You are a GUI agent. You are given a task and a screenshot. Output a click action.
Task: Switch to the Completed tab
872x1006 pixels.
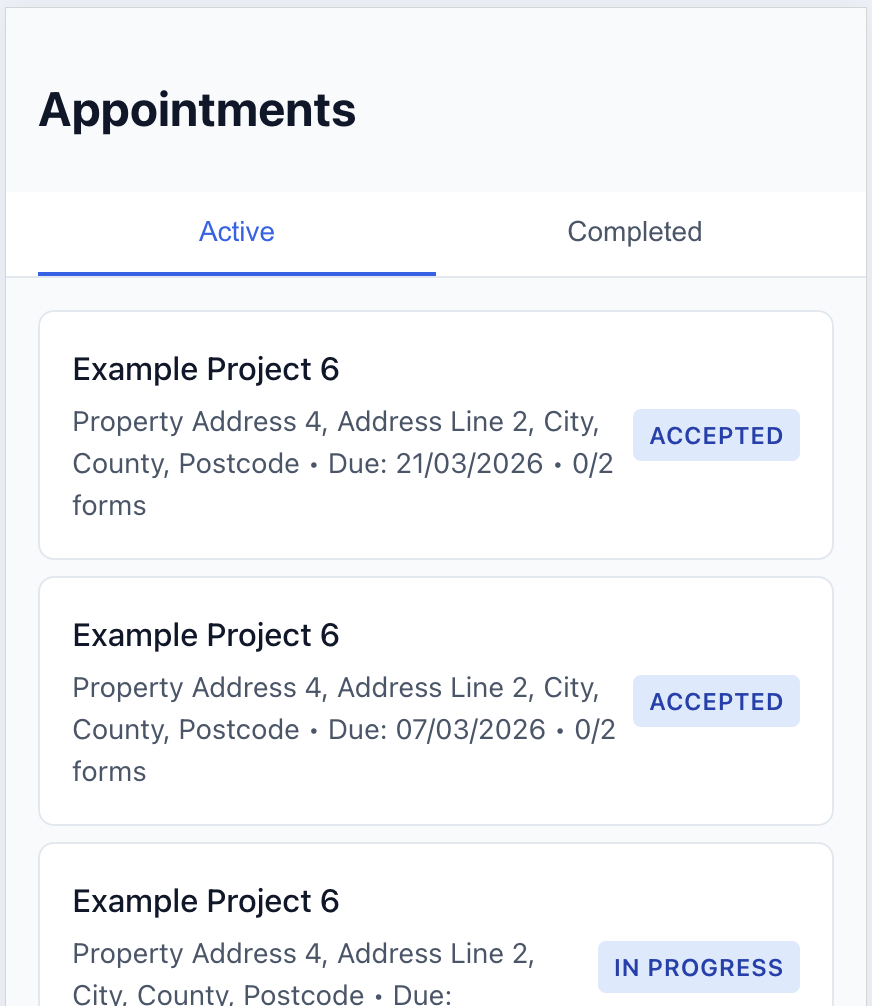(634, 232)
